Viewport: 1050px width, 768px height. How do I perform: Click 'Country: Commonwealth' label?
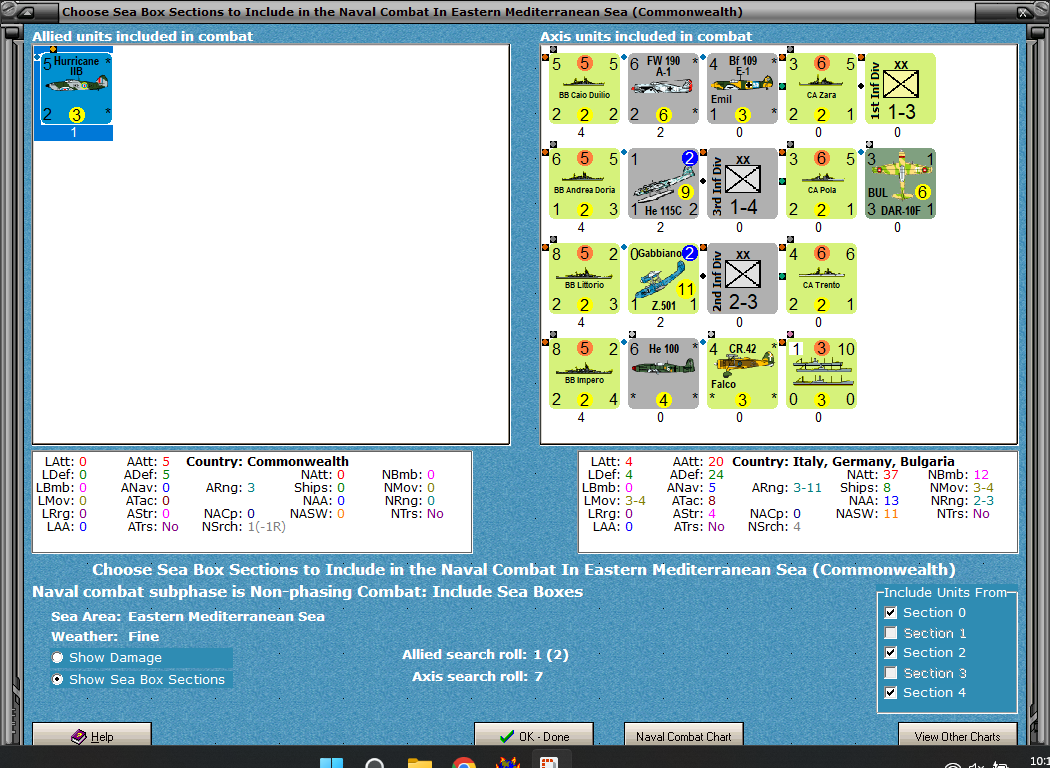[x=267, y=461]
